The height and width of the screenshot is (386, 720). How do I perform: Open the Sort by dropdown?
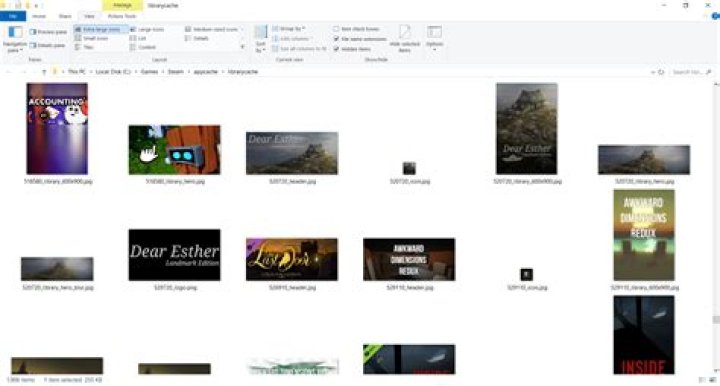[x=260, y=39]
